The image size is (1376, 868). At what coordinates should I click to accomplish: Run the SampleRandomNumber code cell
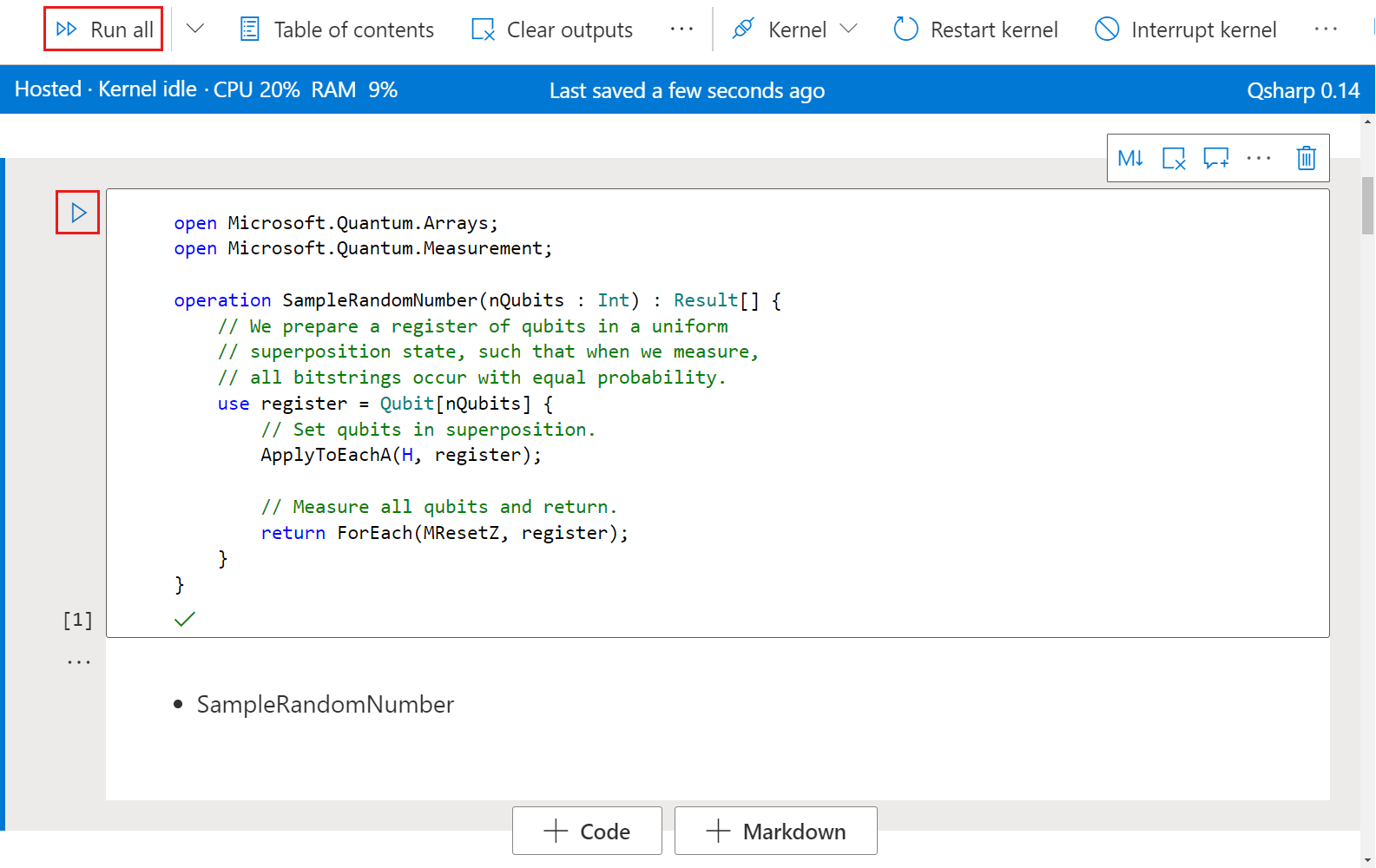(78, 213)
